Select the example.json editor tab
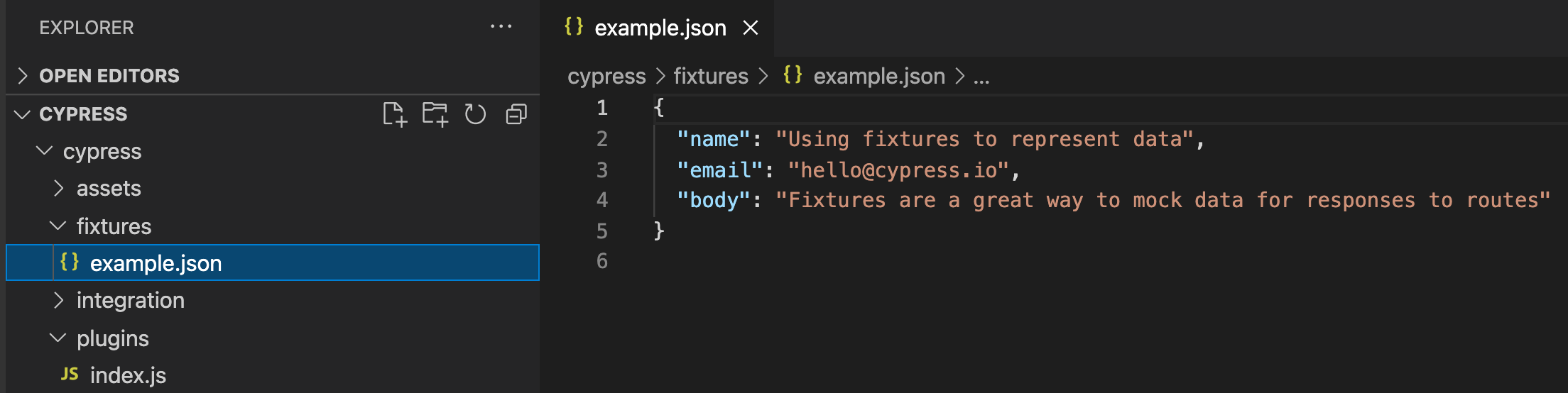 click(660, 28)
